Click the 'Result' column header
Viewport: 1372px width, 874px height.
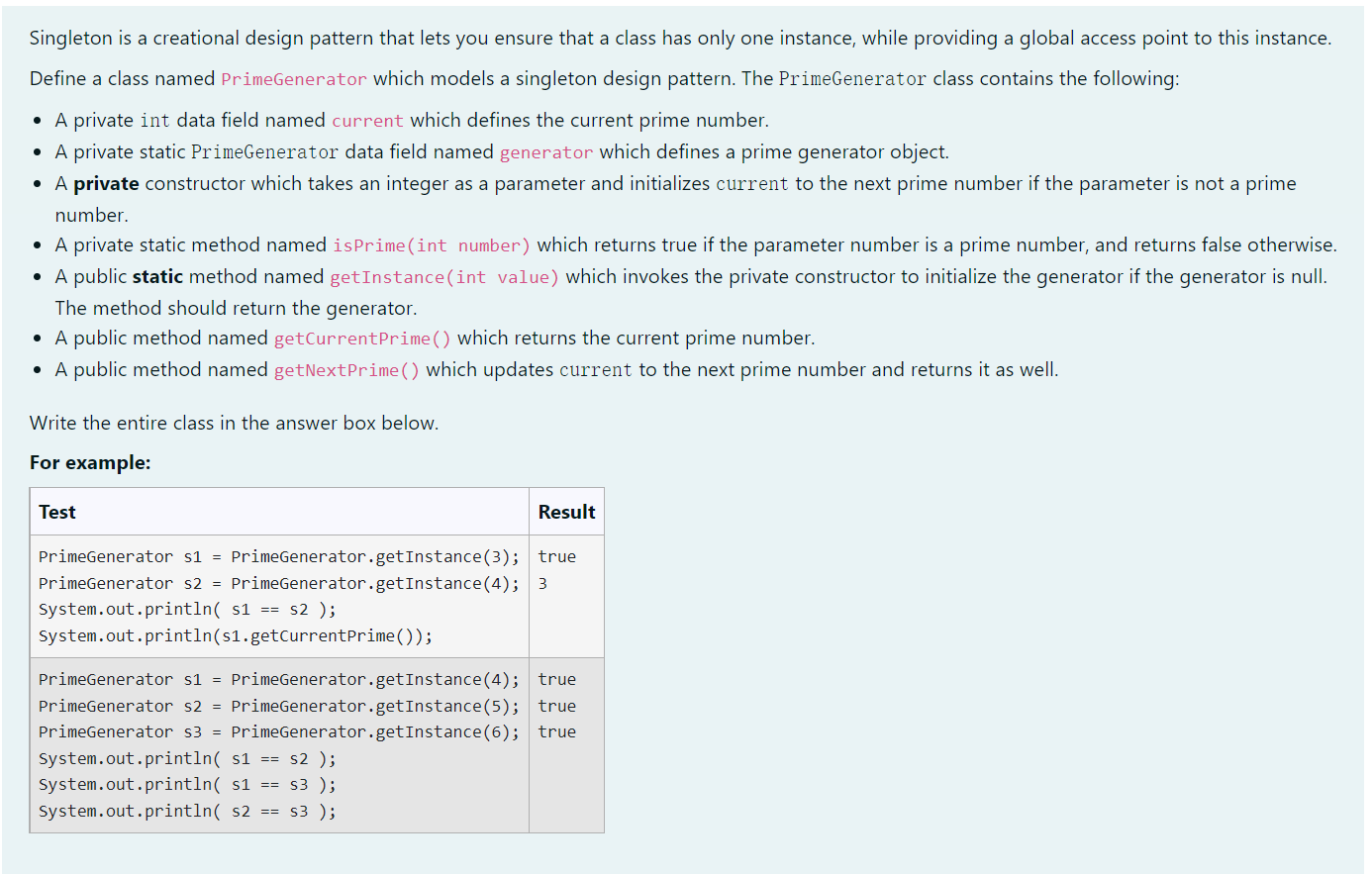point(567,512)
